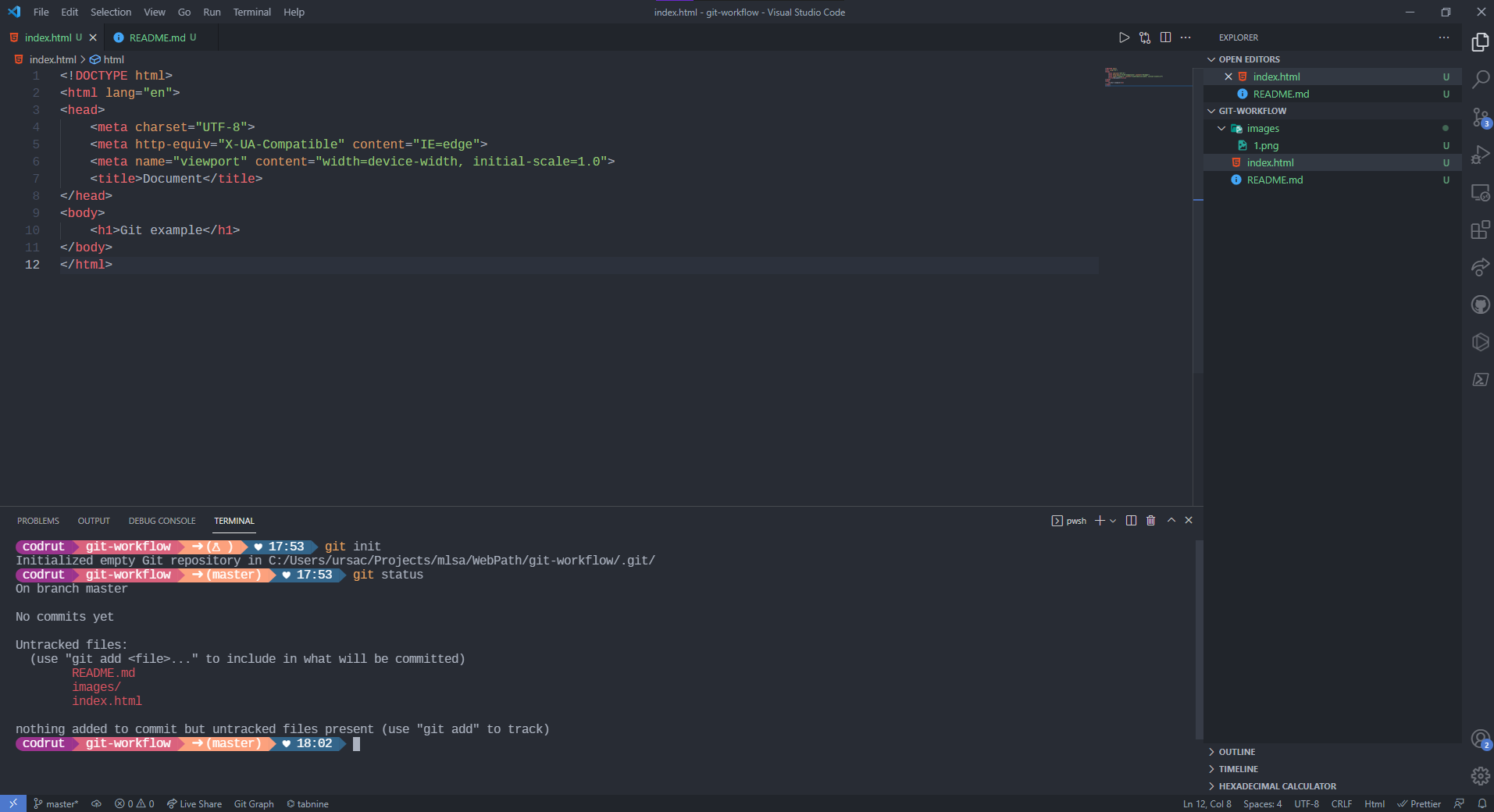Open the Extensions view in activity bar
Image resolution: width=1494 pixels, height=812 pixels.
pyautogui.click(x=1480, y=230)
